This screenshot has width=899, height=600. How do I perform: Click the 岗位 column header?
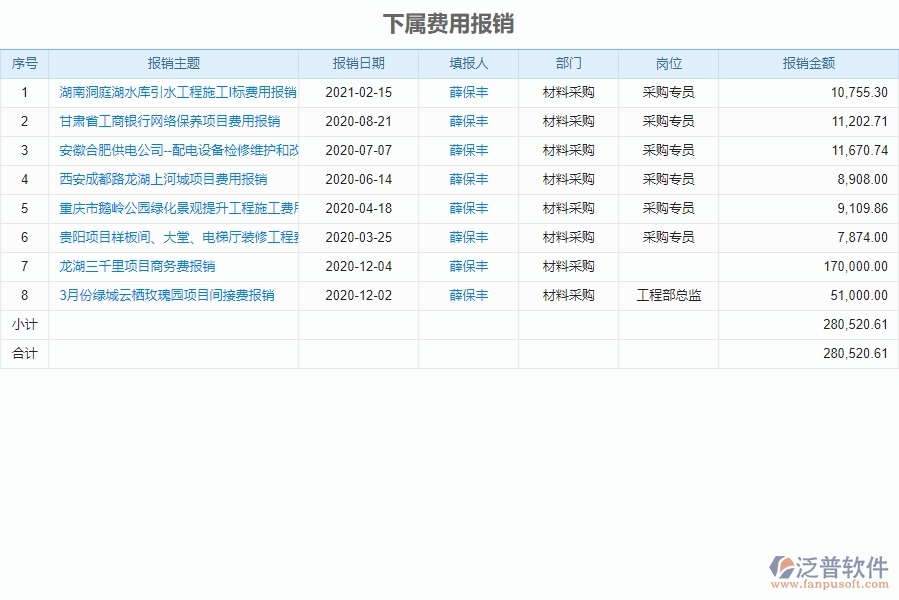tap(668, 62)
